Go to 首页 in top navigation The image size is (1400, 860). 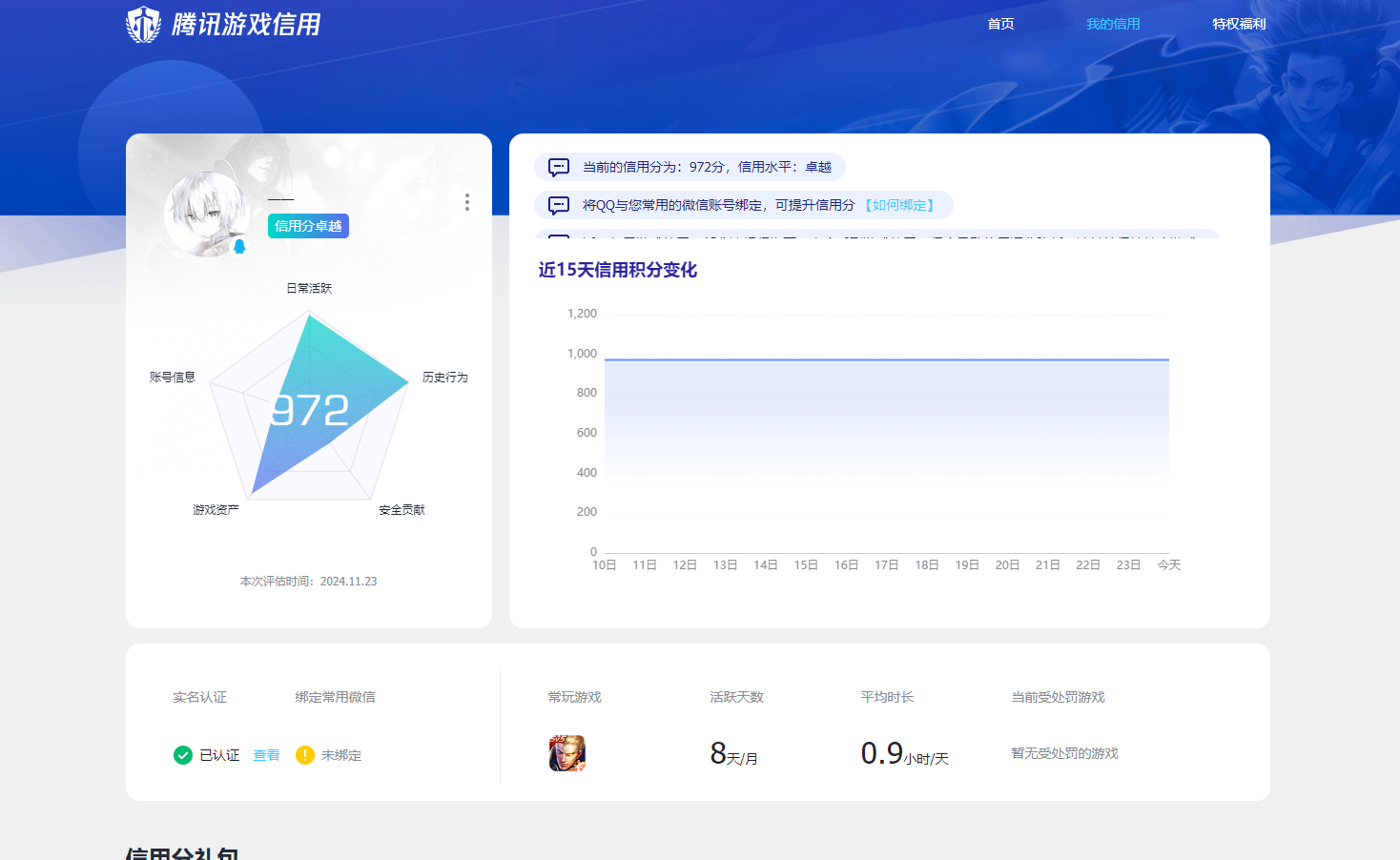coord(1000,24)
